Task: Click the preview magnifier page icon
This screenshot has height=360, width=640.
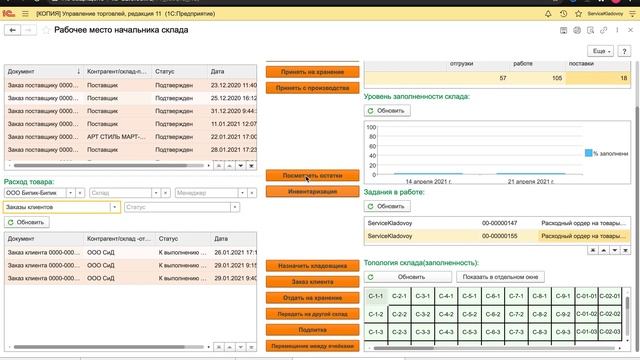Action: (x=590, y=30)
